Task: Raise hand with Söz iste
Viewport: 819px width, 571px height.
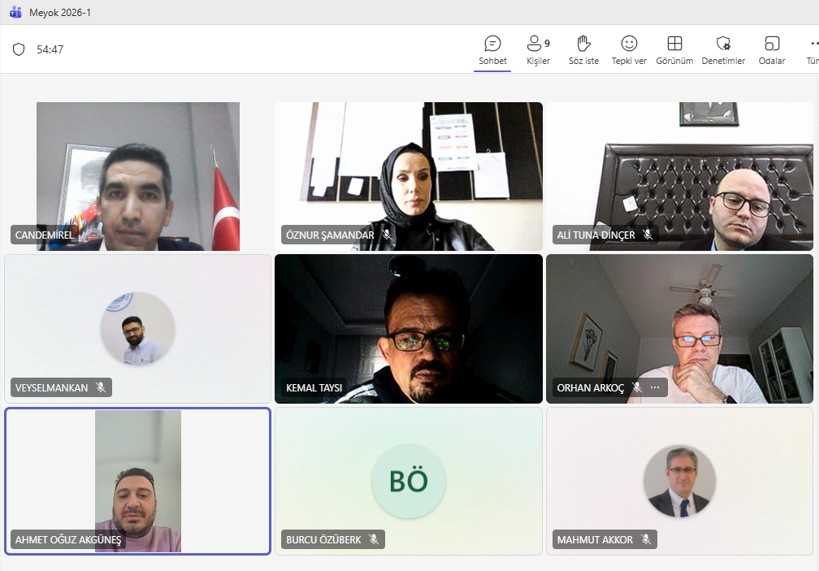Action: [583, 50]
